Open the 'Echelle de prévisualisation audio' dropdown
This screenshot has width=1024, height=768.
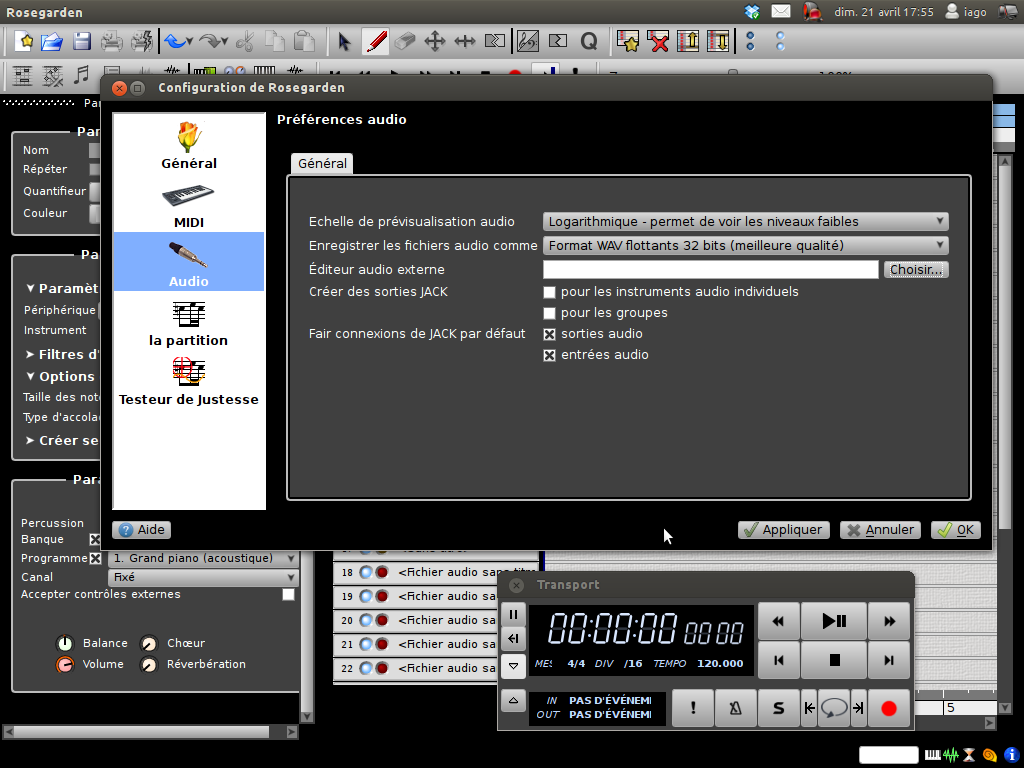point(745,221)
